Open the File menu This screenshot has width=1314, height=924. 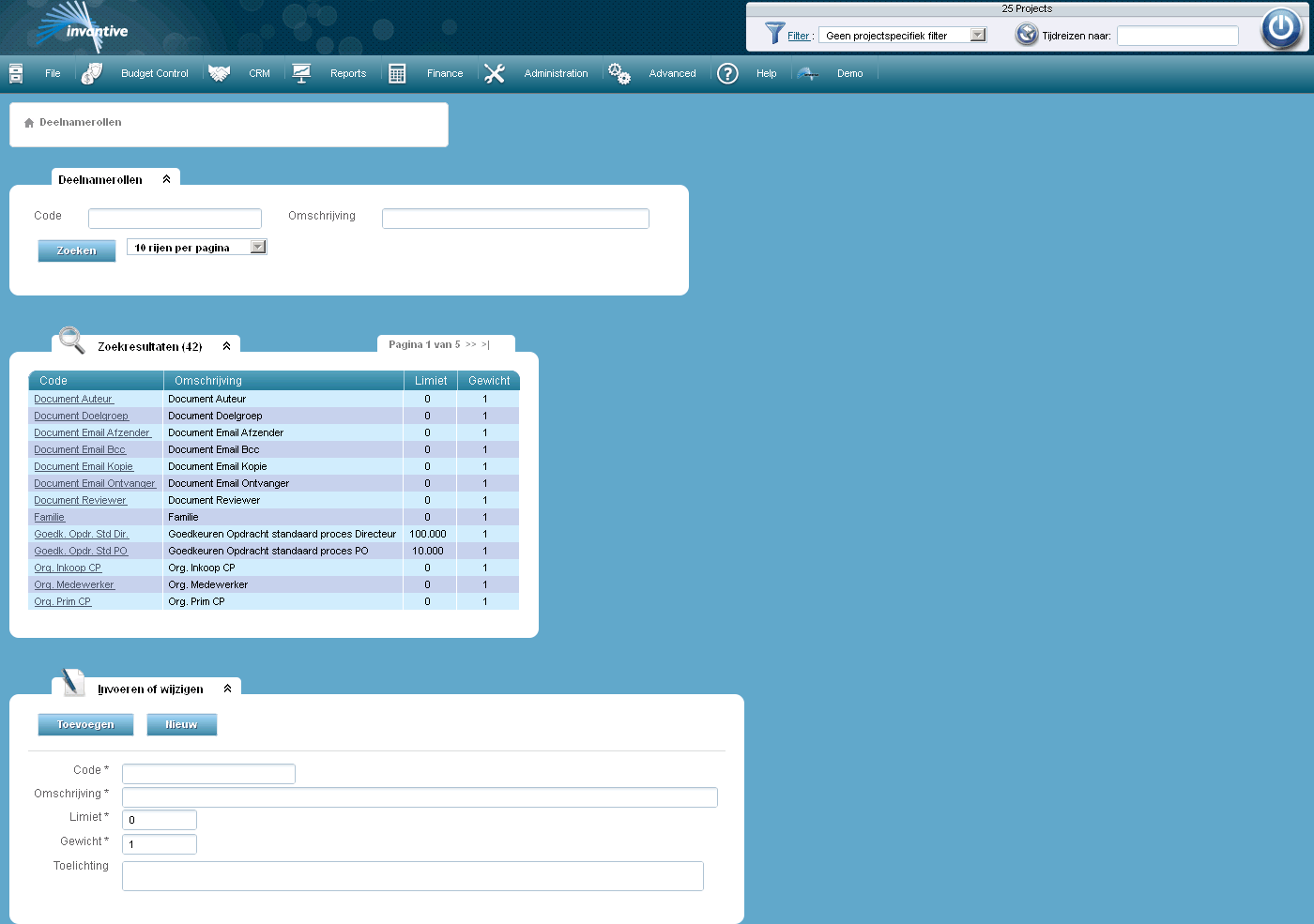pyautogui.click(x=53, y=73)
